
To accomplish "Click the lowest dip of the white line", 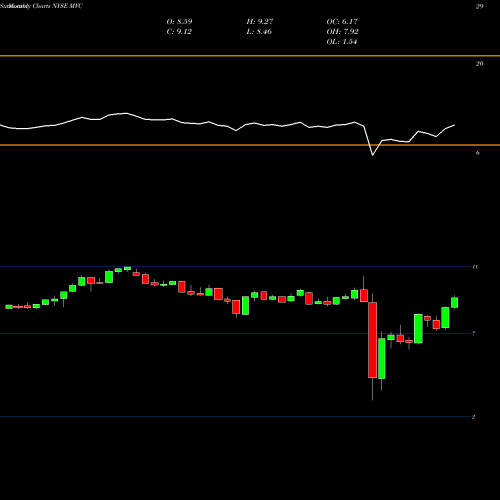I will click(373, 155).
